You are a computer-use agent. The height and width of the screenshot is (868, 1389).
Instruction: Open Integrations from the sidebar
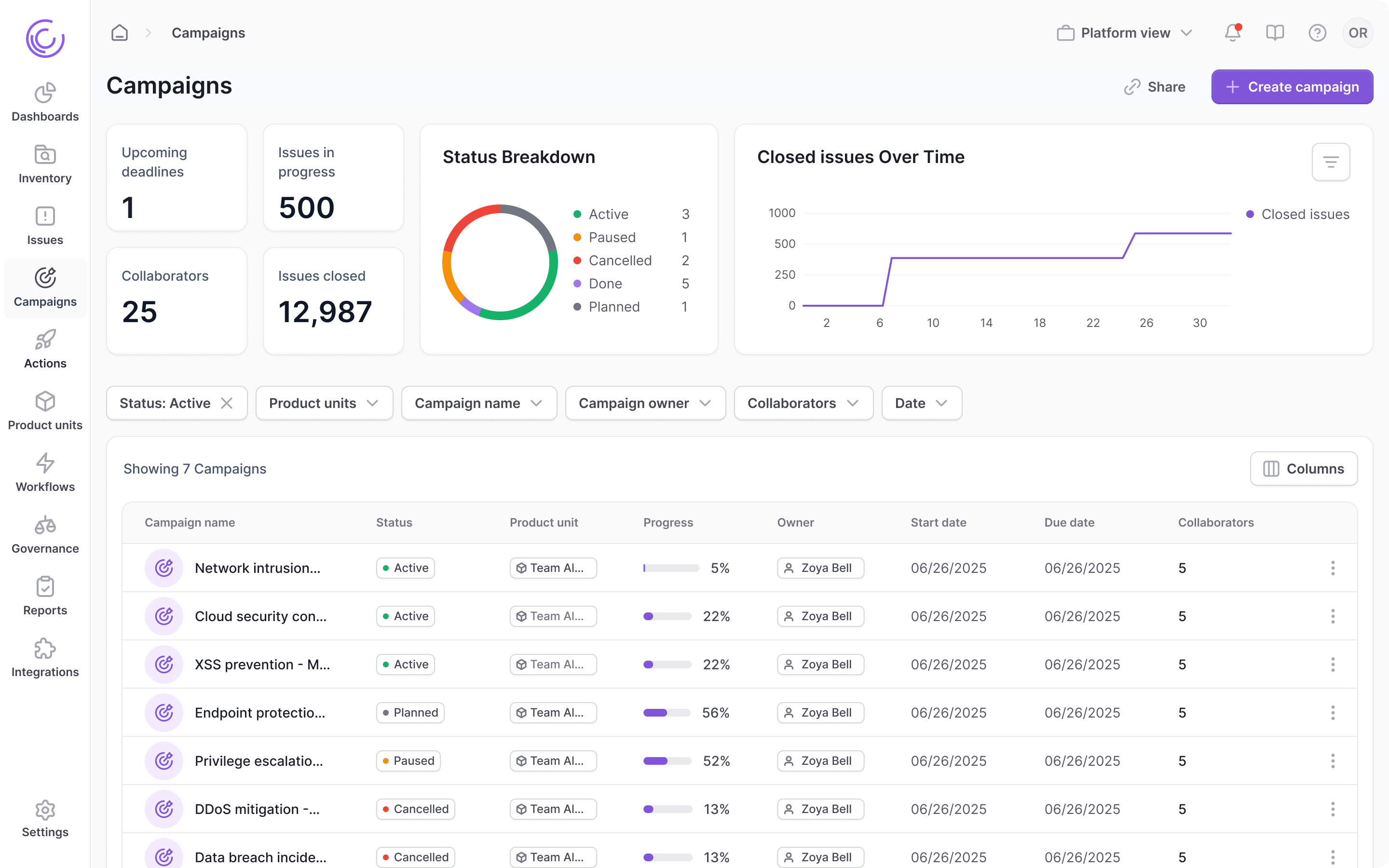point(45,658)
